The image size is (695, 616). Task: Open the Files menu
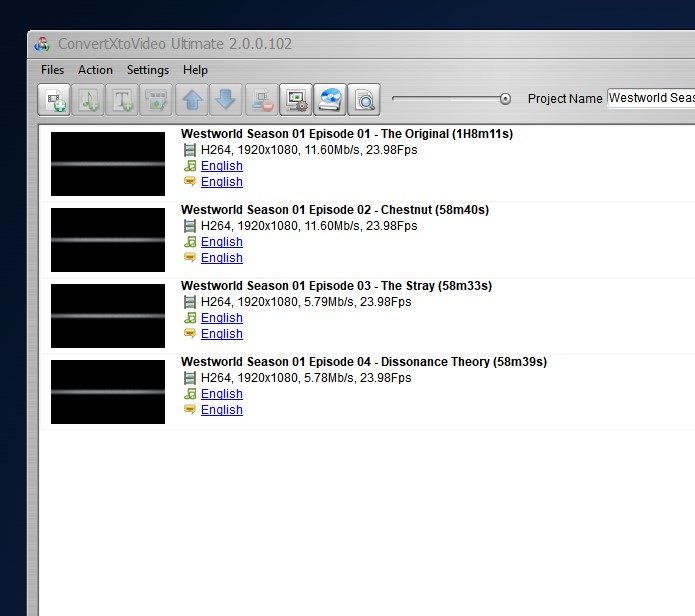click(52, 70)
